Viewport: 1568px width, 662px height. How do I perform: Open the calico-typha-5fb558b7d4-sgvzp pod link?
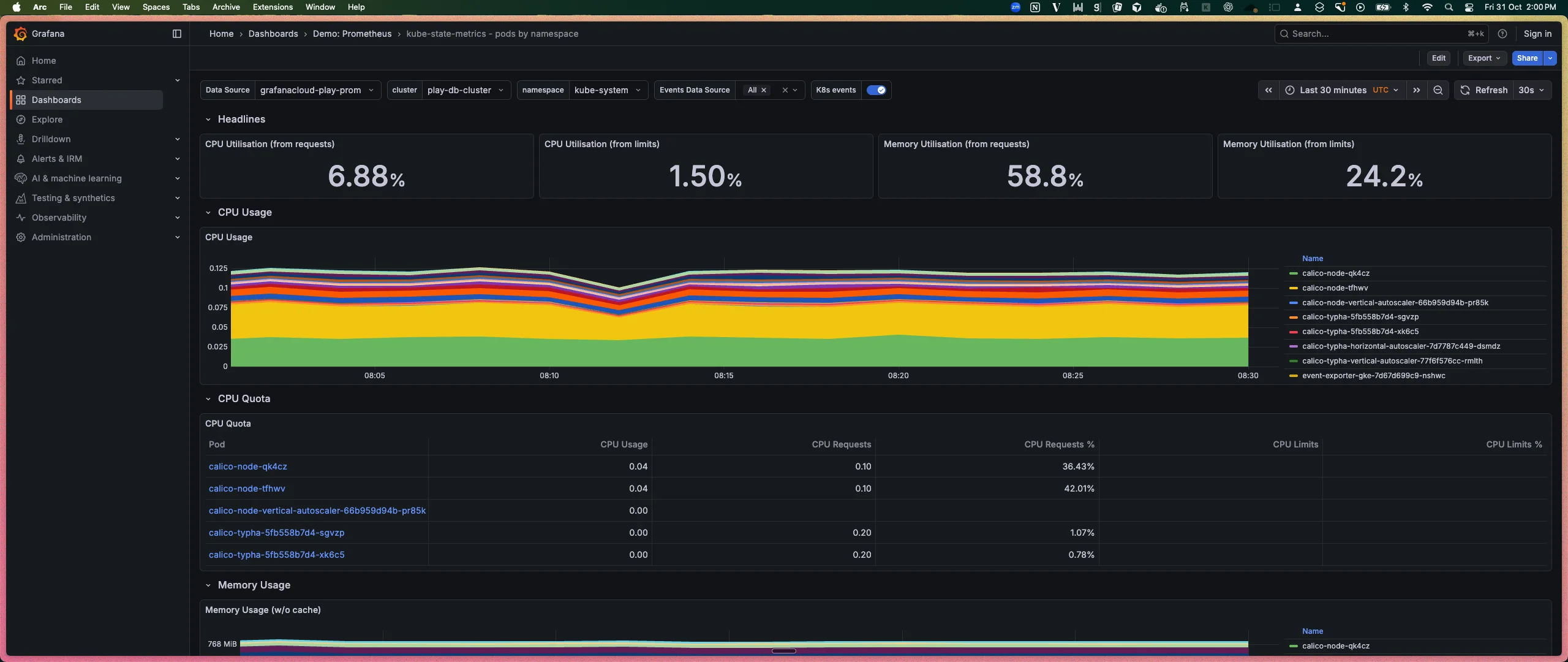click(x=276, y=533)
